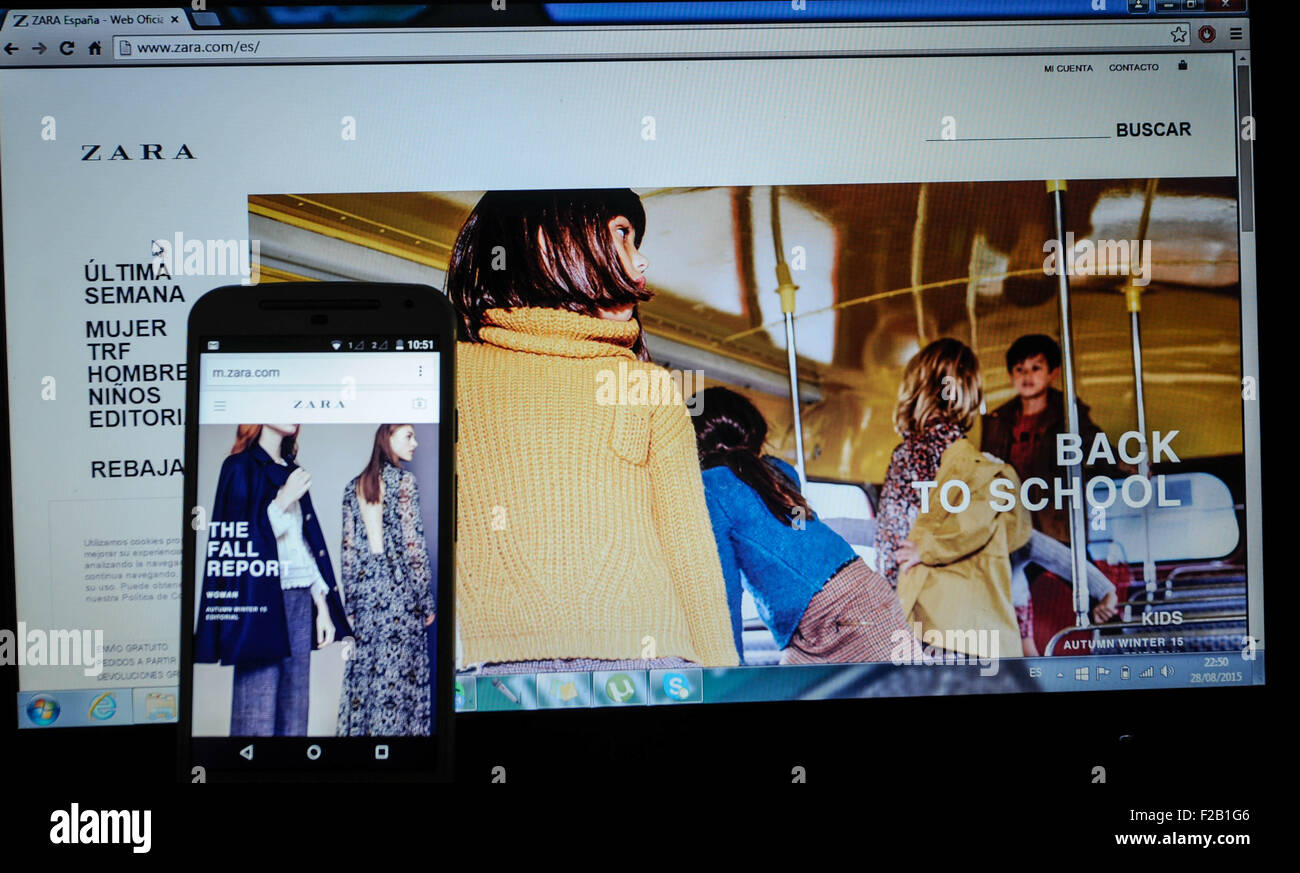1300x873 pixels.
Task: Open the Action Center flag icon
Action: coord(1102,673)
